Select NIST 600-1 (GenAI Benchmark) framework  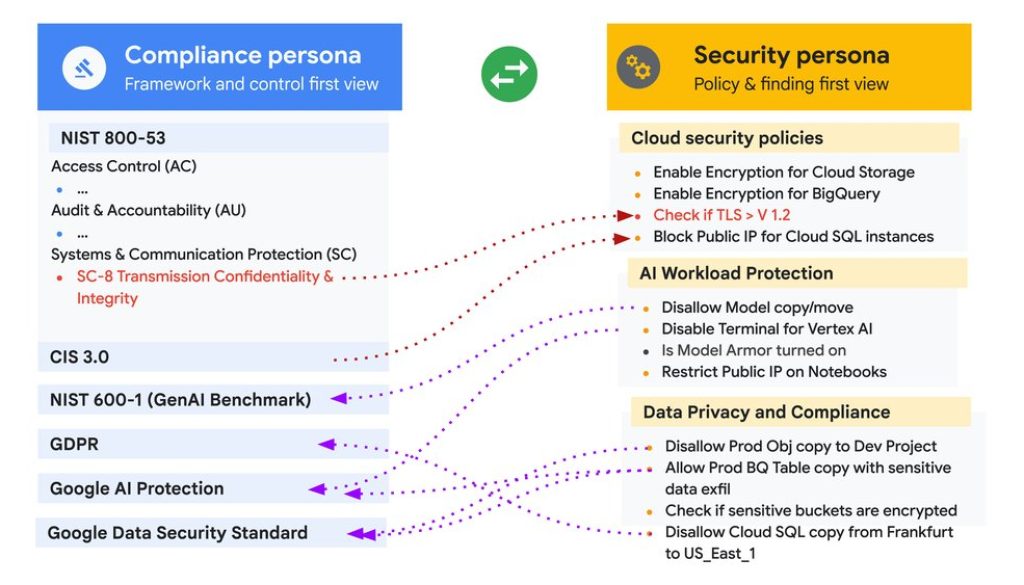tap(180, 400)
